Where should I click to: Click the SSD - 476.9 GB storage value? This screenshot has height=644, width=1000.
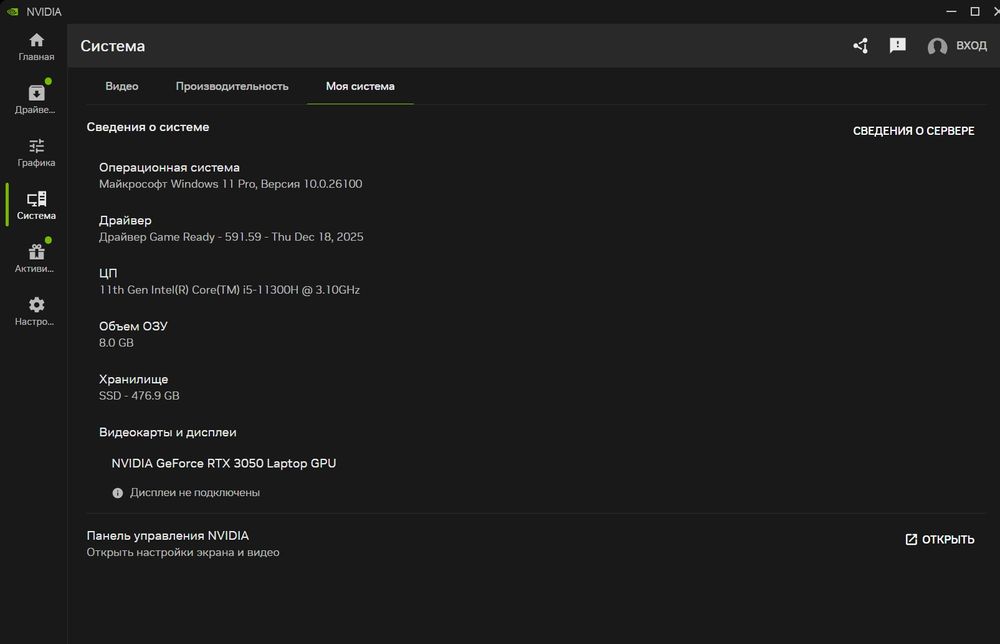tap(139, 395)
